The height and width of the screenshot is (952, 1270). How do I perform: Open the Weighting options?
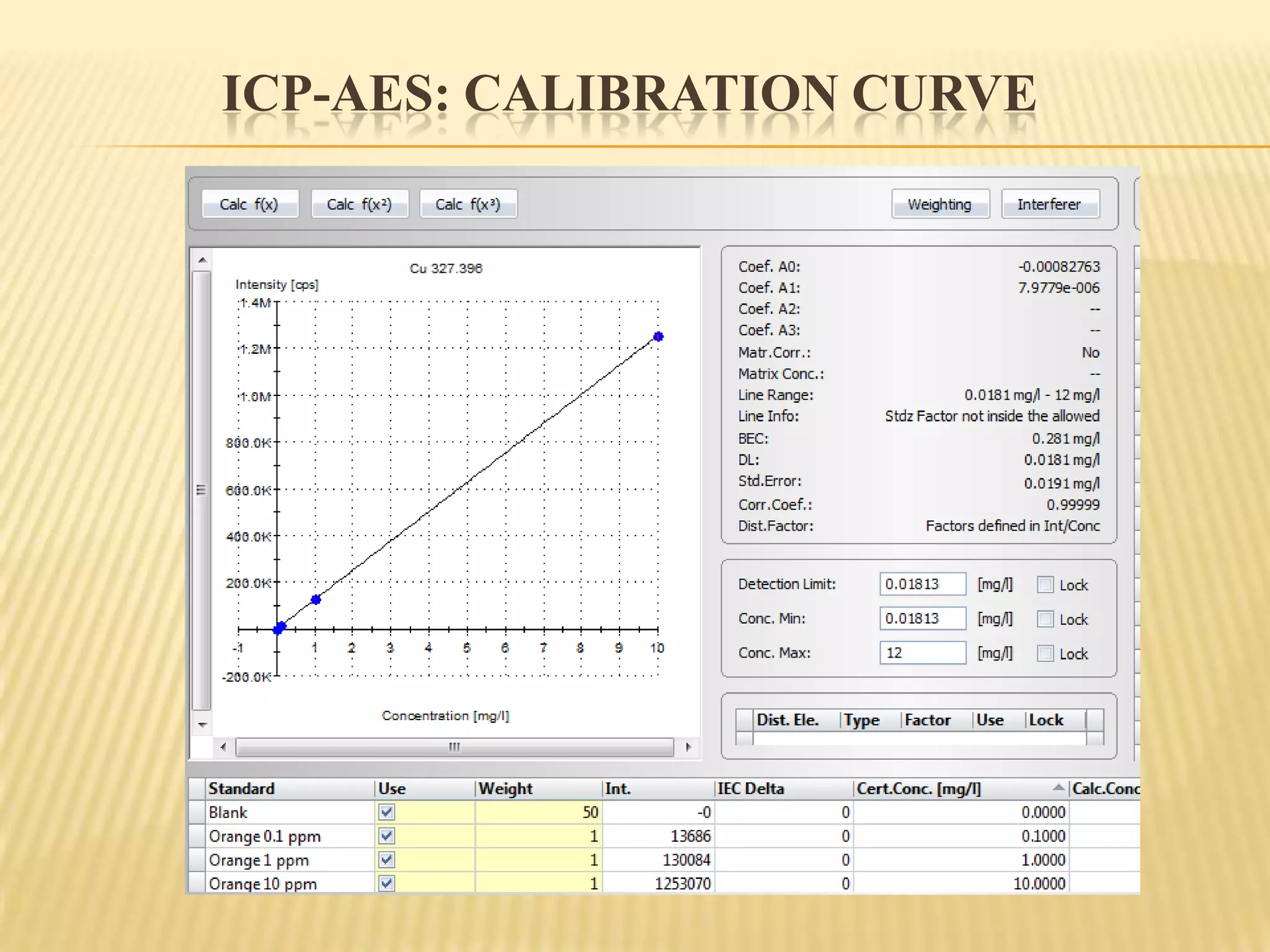pyautogui.click(x=939, y=204)
